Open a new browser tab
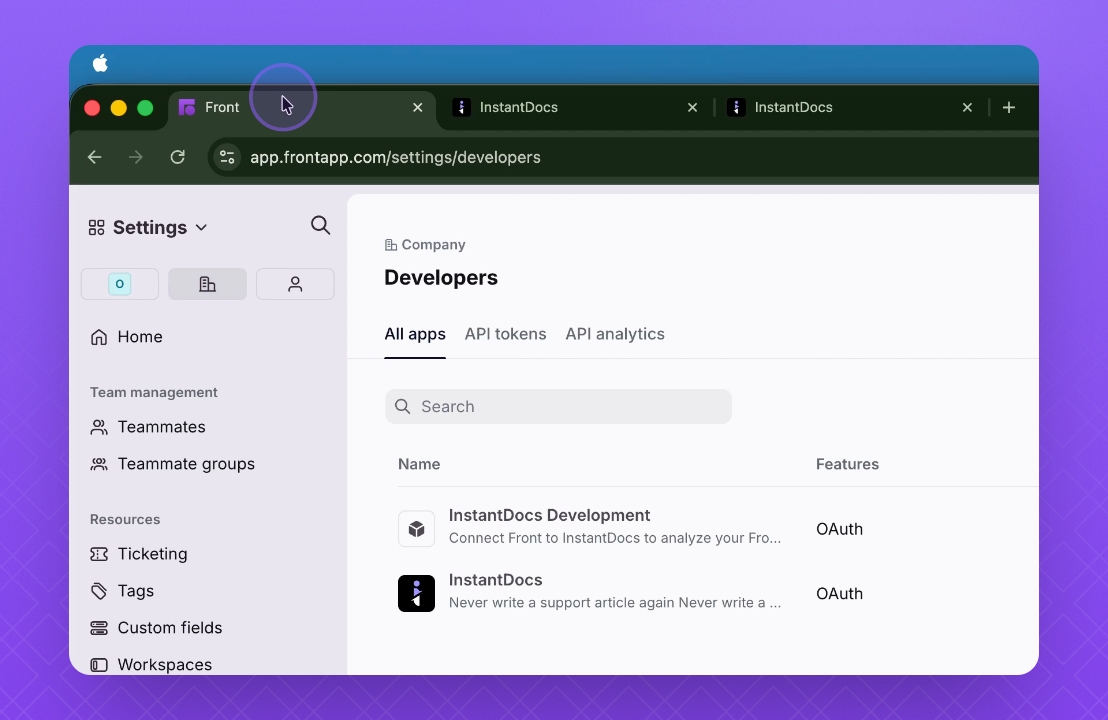 1009,107
